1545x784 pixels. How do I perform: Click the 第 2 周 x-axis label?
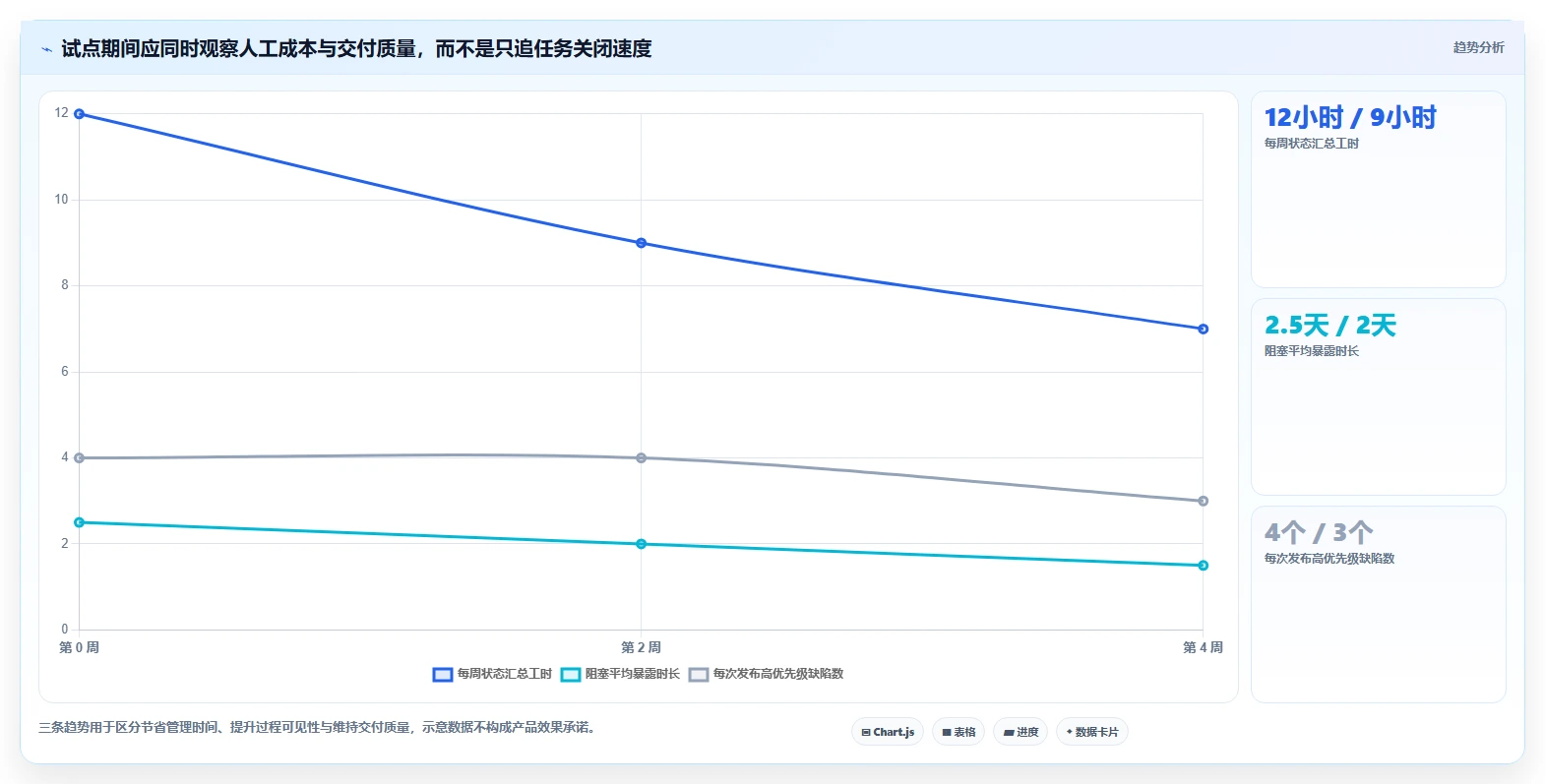point(641,647)
